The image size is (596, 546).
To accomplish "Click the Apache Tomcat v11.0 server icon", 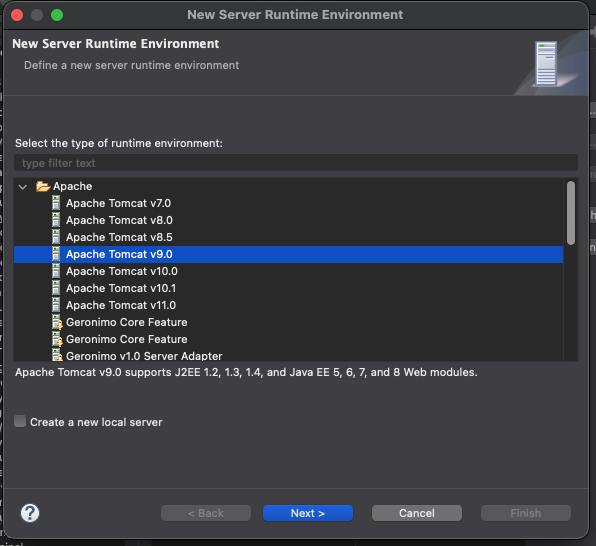I will [x=56, y=305].
